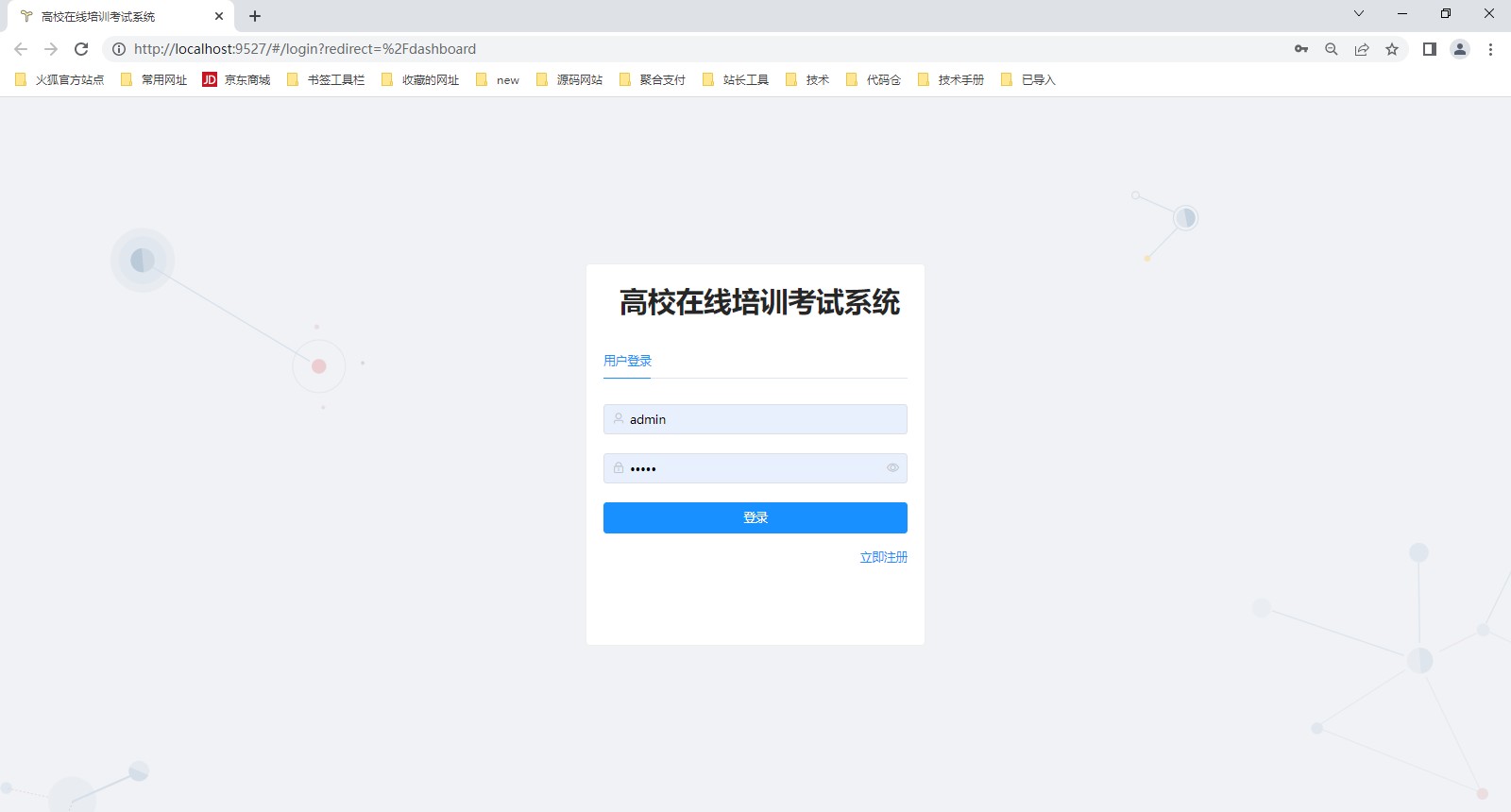Open the 聚合支付 bookmark folder
This screenshot has width=1511, height=812.
(653, 80)
